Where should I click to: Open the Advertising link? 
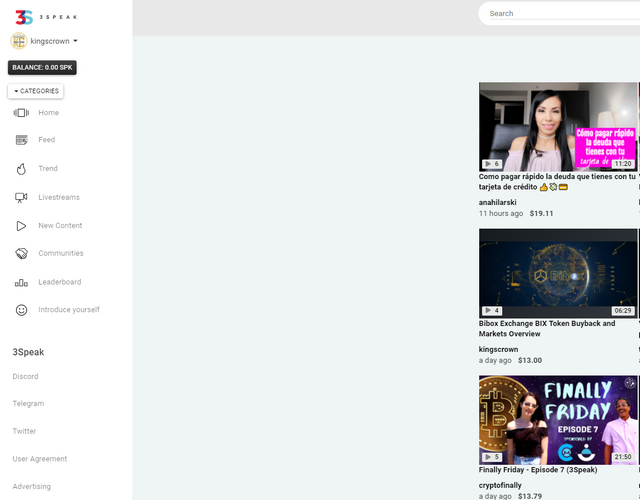pos(31,487)
